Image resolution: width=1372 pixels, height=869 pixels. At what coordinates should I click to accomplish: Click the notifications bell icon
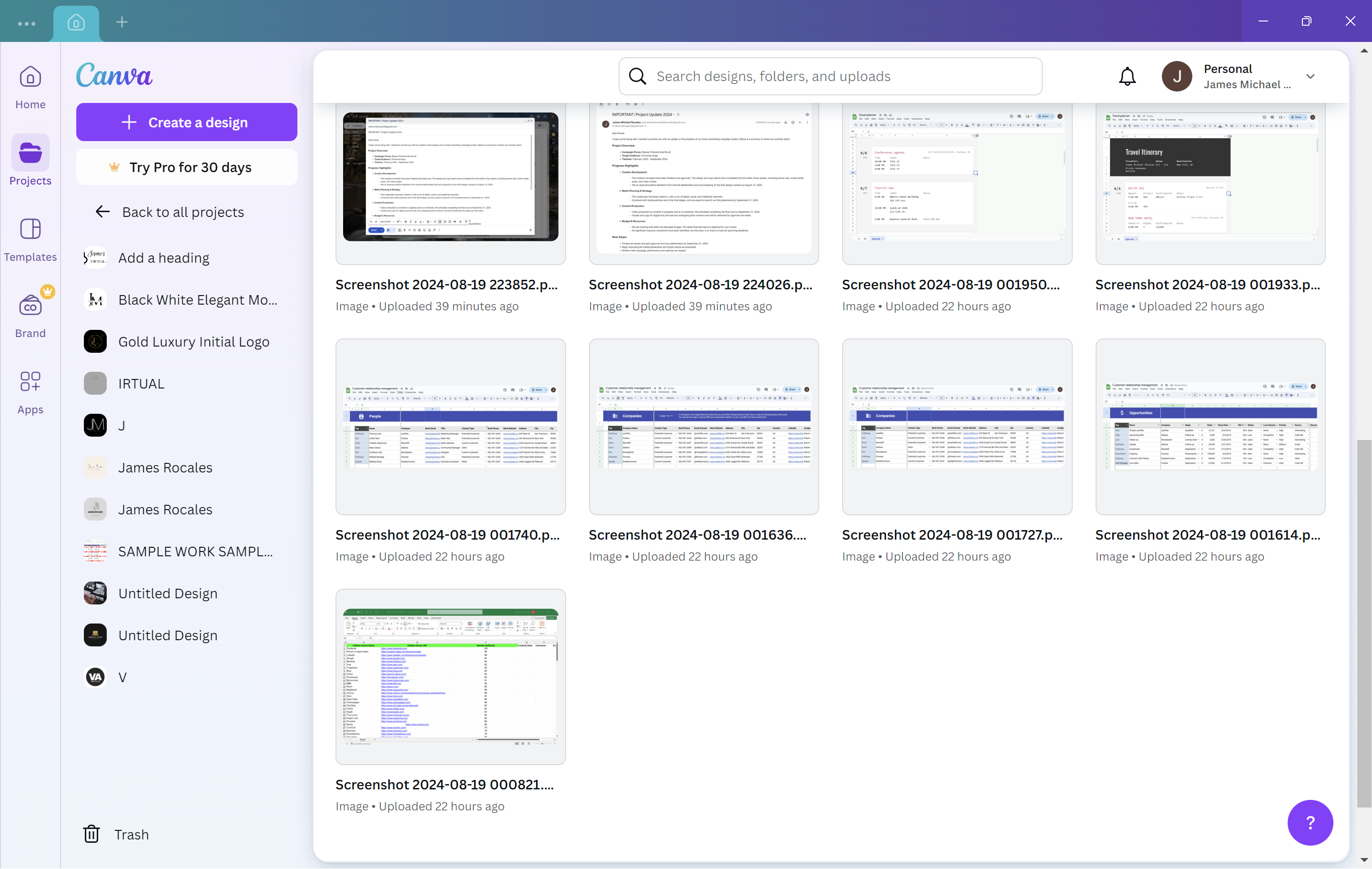click(x=1127, y=76)
